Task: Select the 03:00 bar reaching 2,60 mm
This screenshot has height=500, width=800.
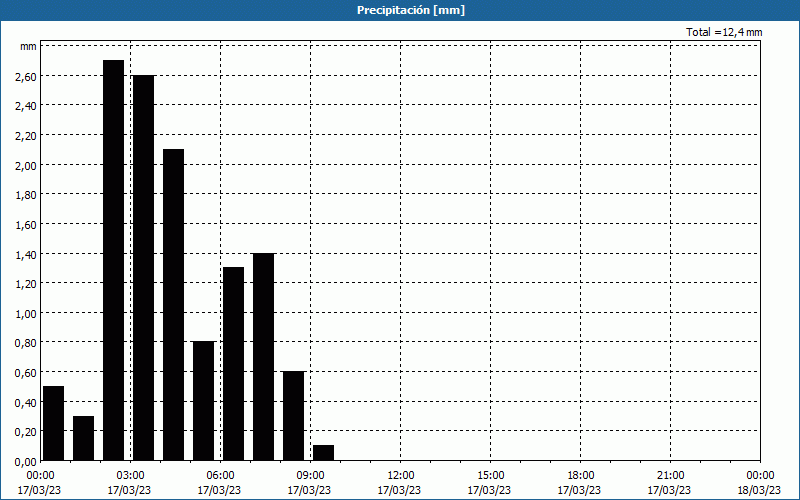Action: 143,268
